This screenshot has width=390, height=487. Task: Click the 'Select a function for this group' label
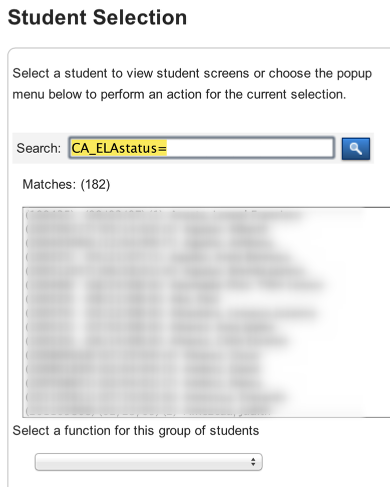[x=136, y=431]
